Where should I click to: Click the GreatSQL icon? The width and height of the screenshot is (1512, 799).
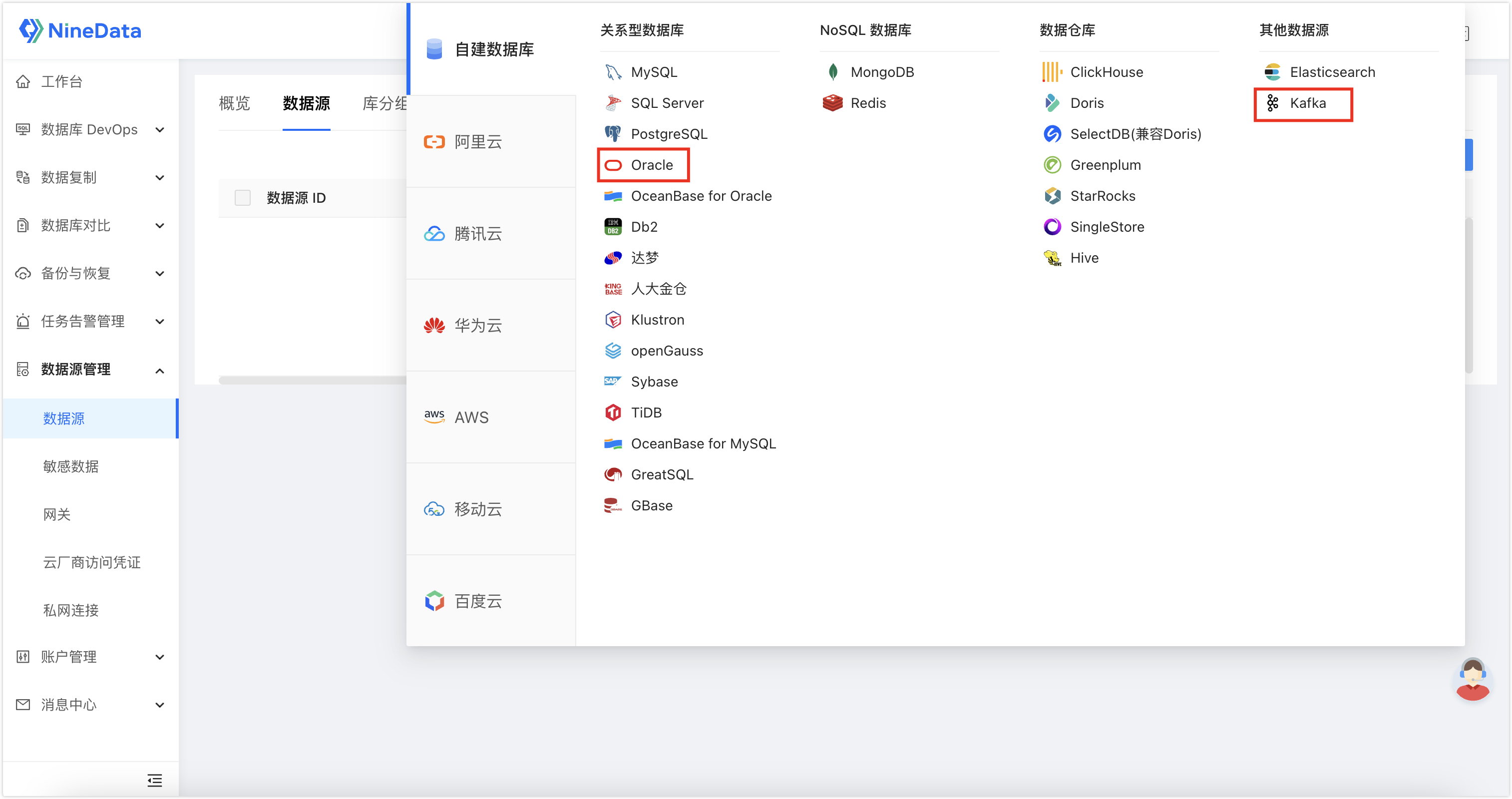613,475
